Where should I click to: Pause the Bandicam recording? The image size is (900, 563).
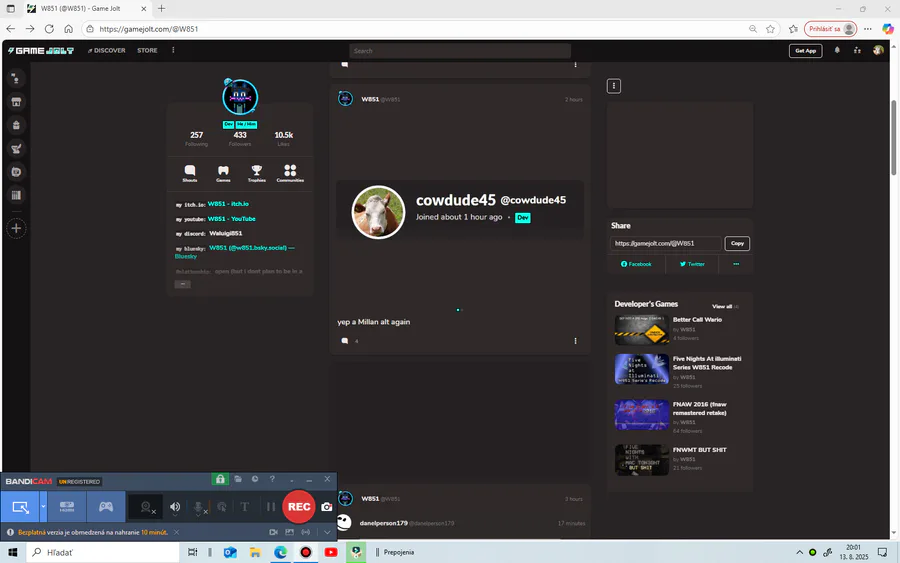point(270,507)
